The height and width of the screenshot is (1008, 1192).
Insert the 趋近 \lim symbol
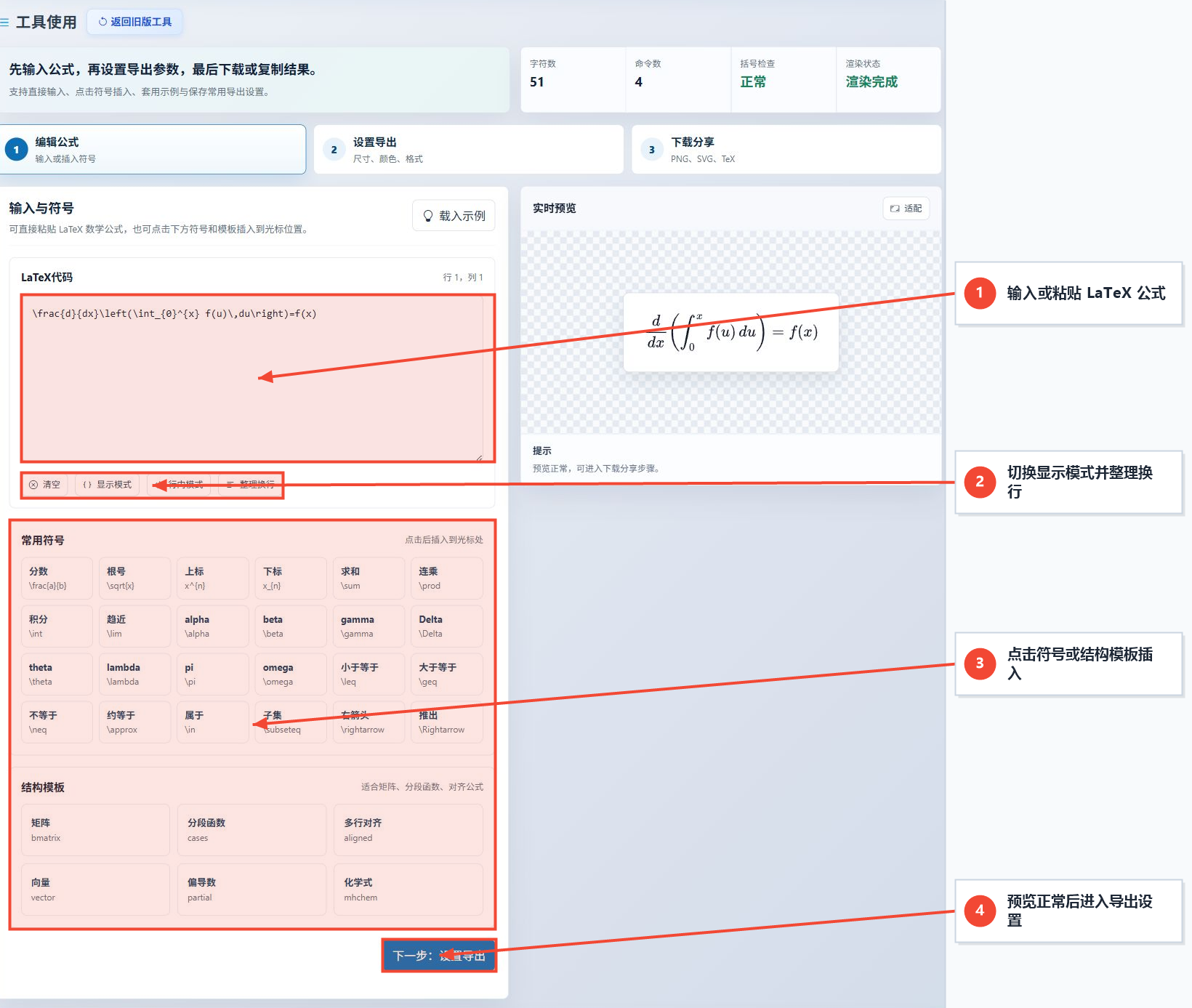pos(134,626)
